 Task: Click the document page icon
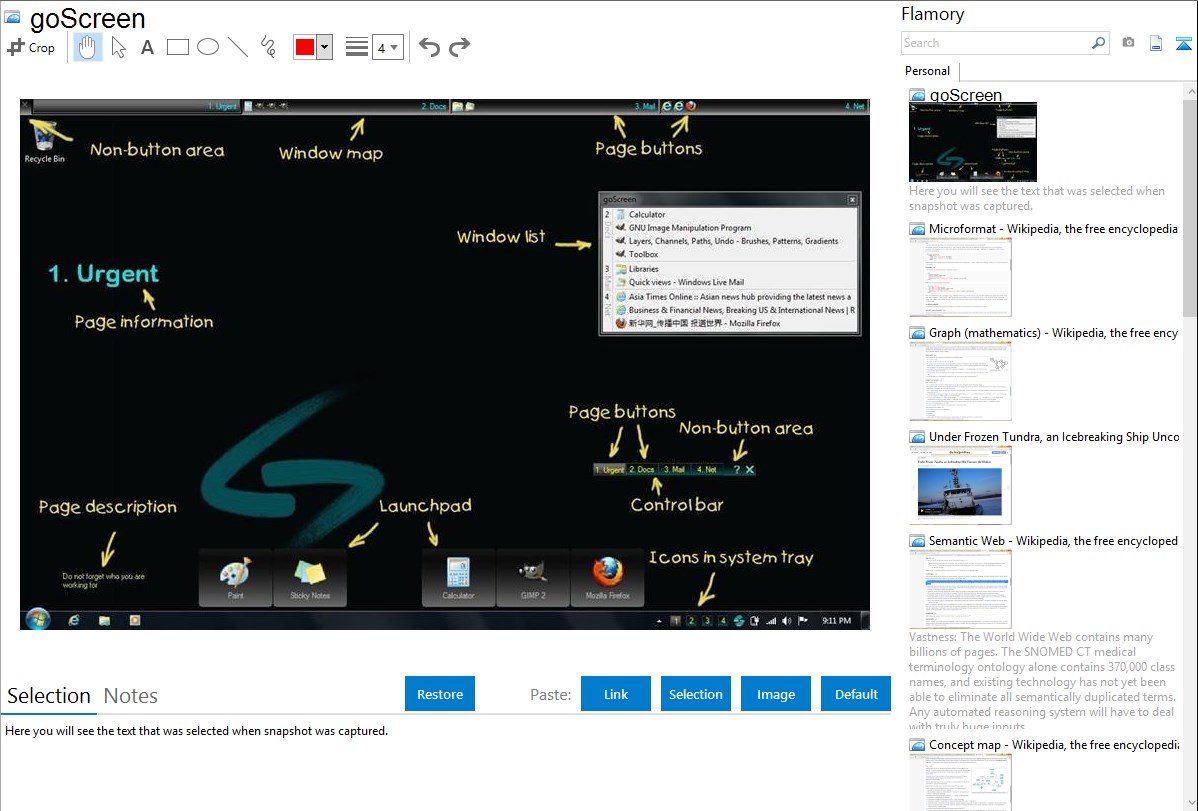1156,43
